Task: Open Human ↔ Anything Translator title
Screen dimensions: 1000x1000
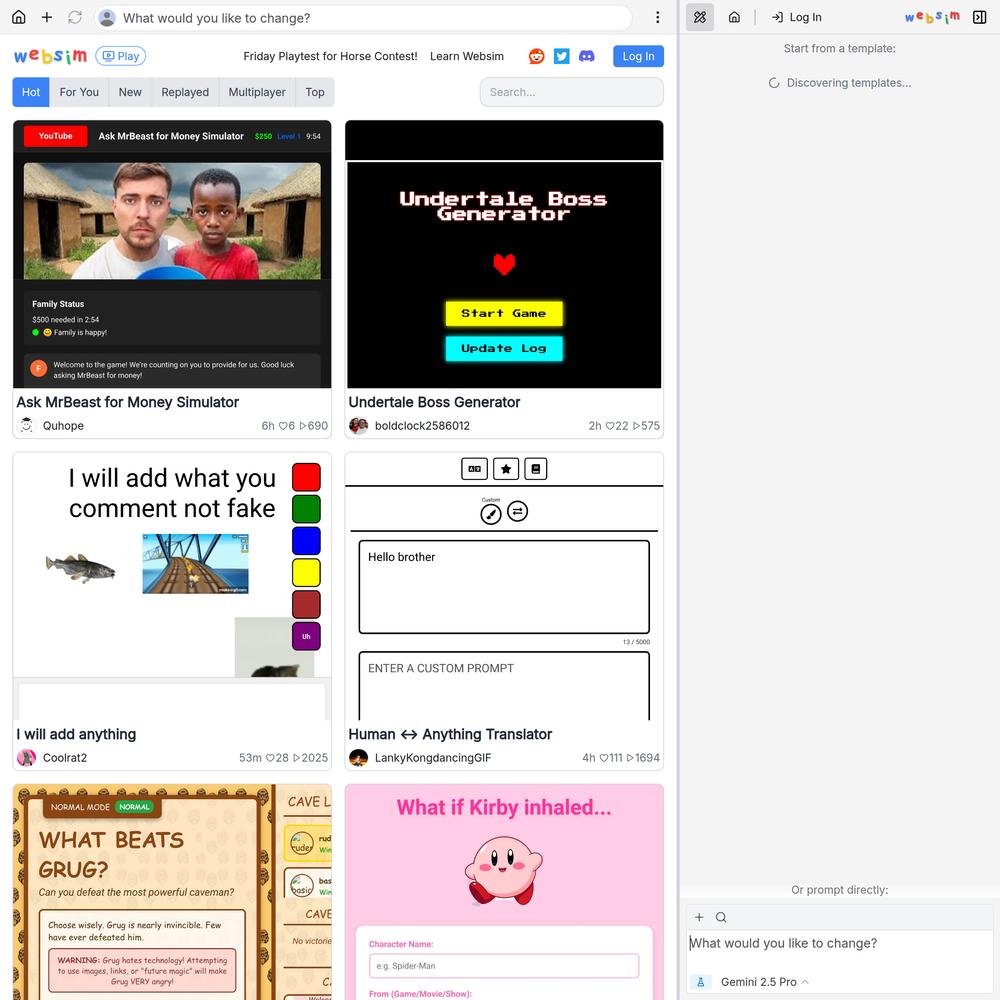Action: tap(450, 735)
